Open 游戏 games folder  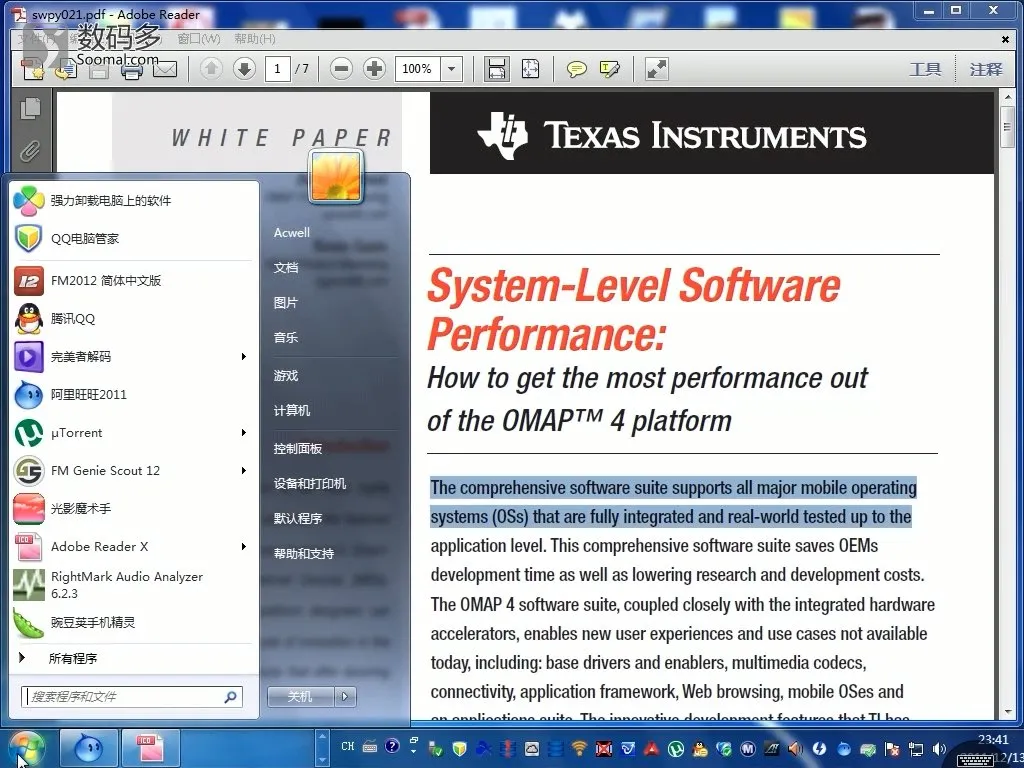[x=286, y=376]
